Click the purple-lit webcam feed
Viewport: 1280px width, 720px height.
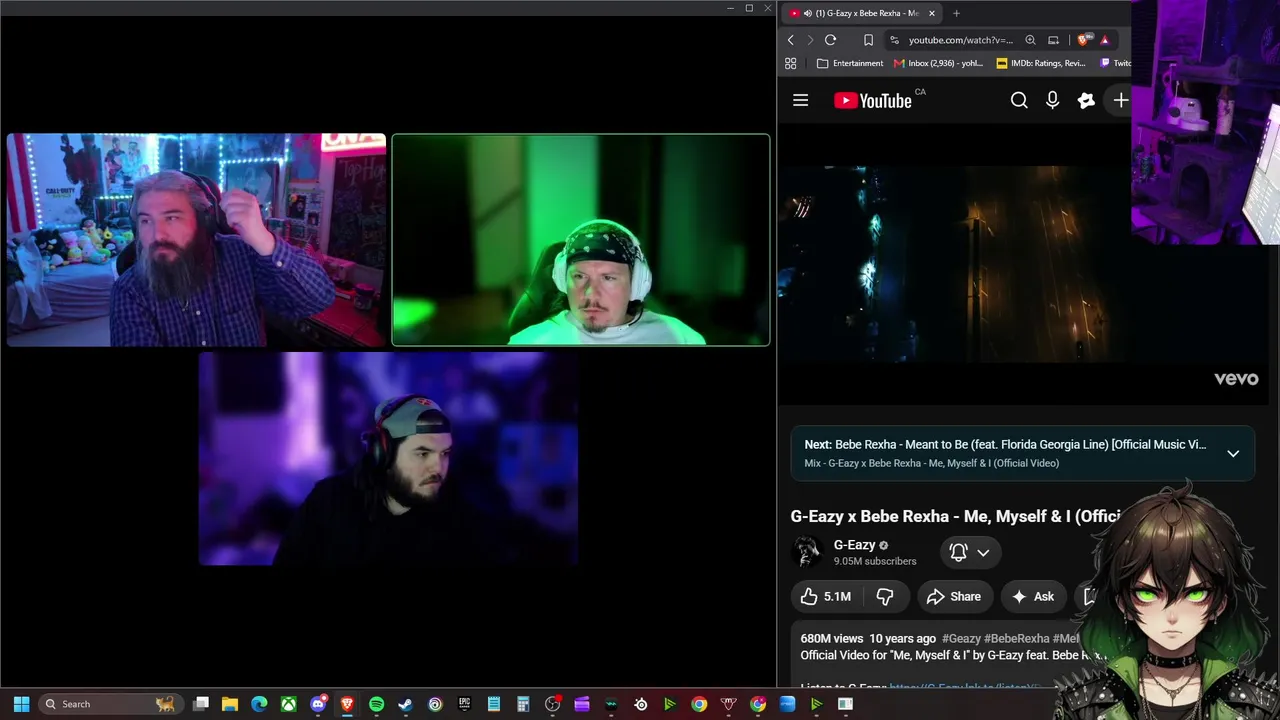[388, 459]
